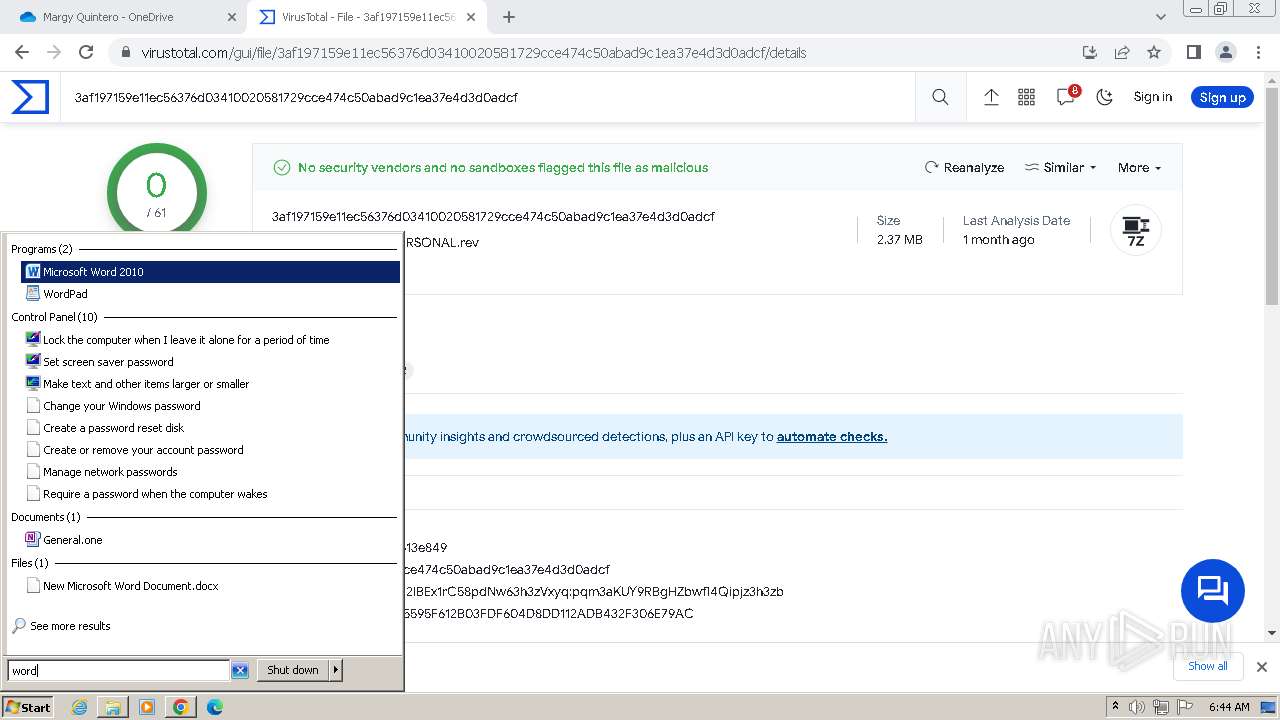
Task: Close the downloads bar
Action: tap(1262, 667)
